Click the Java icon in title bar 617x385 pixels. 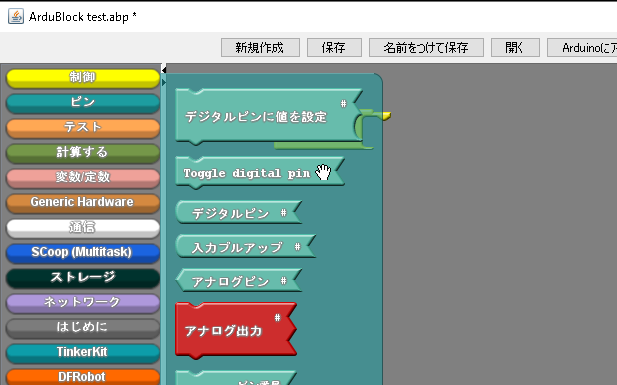(x=16, y=17)
